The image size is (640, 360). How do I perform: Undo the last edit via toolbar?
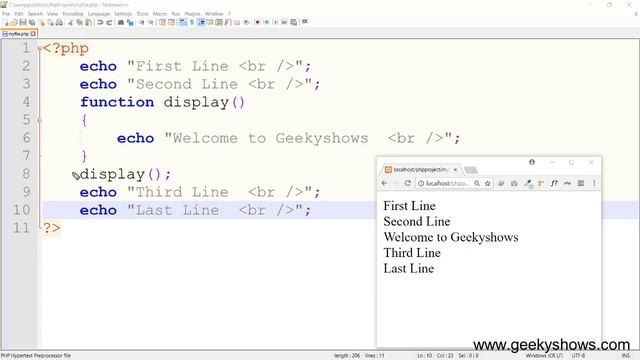(100, 22)
